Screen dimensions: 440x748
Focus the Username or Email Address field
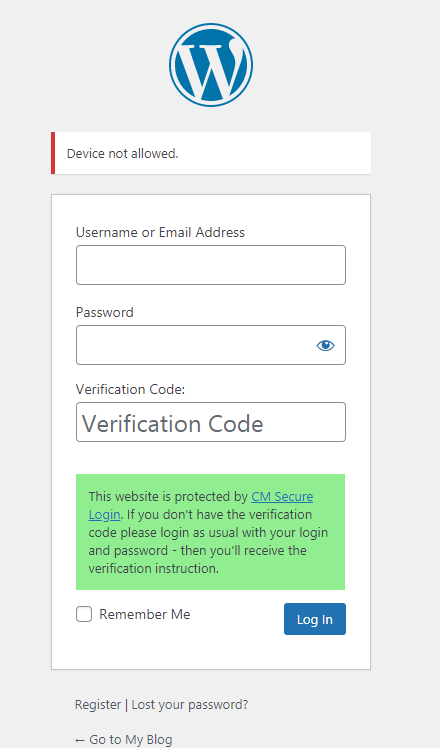[x=210, y=265]
